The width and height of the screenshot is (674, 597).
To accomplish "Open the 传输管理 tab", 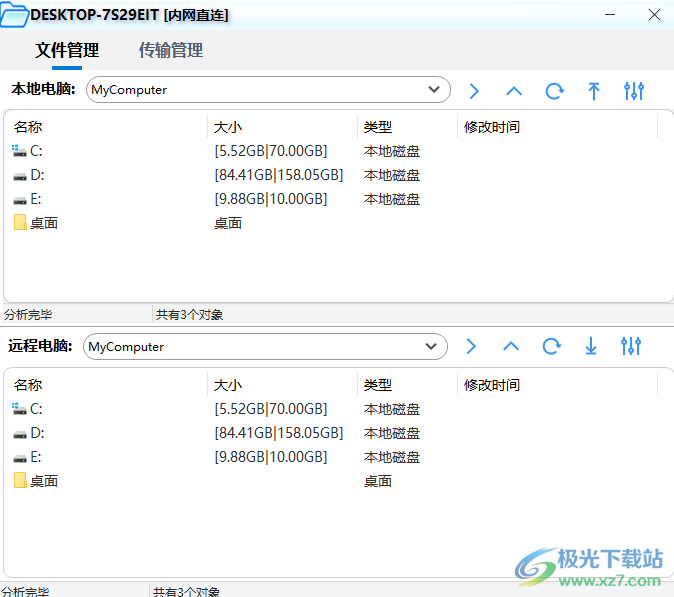I will [x=171, y=50].
